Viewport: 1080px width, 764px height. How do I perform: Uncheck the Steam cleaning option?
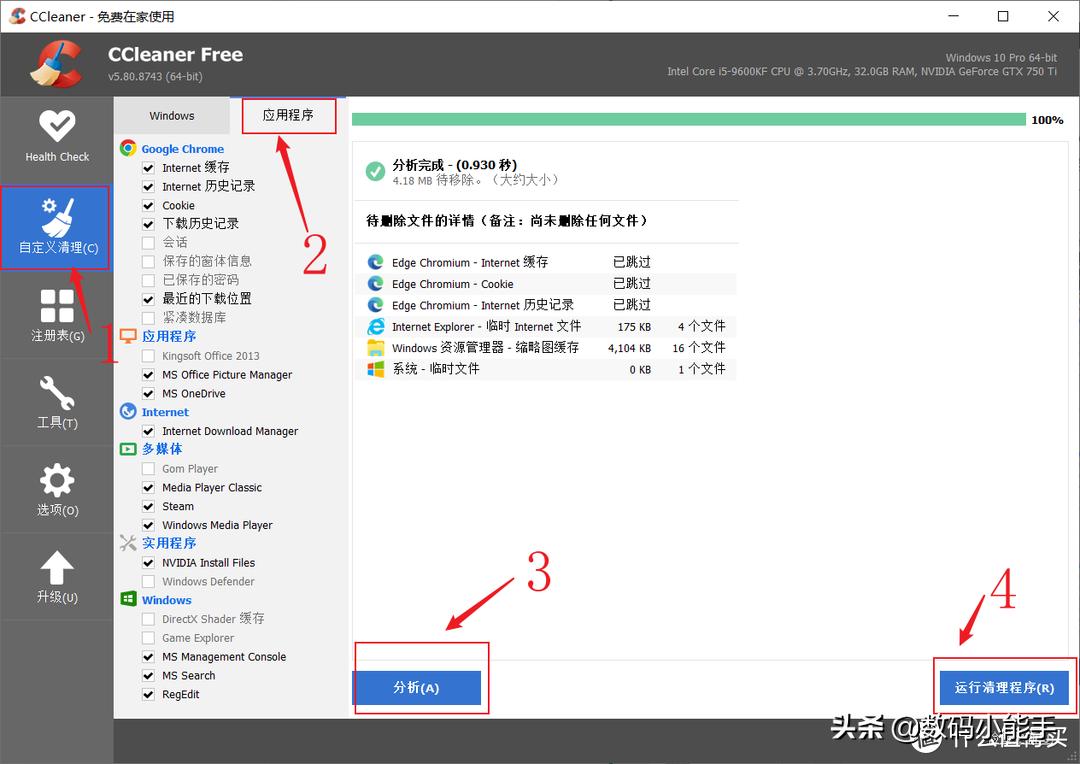pyautogui.click(x=147, y=506)
